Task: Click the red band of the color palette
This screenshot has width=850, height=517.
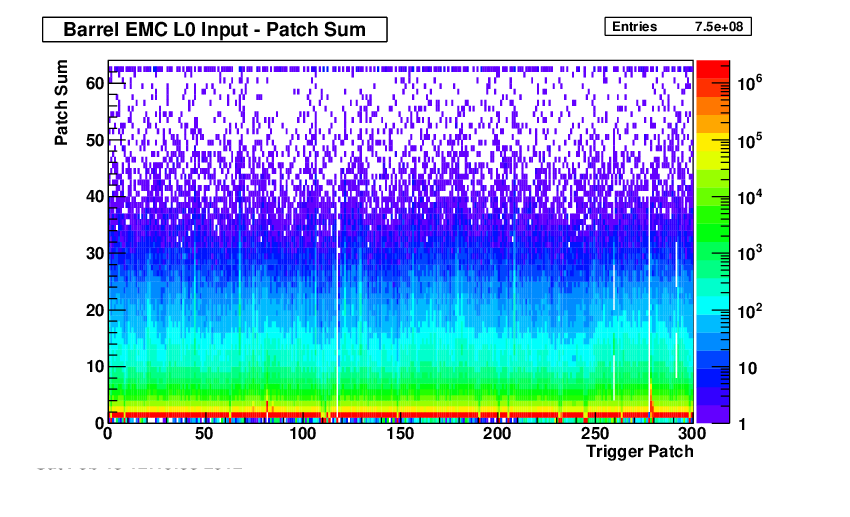Action: point(712,69)
